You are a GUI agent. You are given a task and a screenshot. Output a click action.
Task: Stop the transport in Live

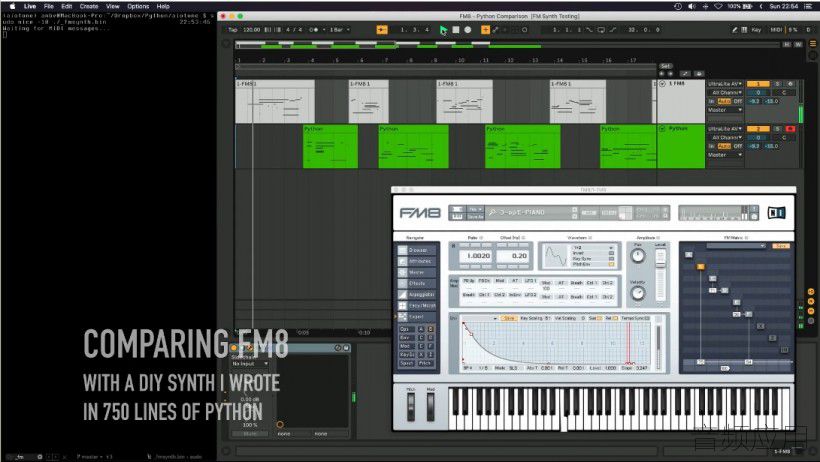[456, 30]
